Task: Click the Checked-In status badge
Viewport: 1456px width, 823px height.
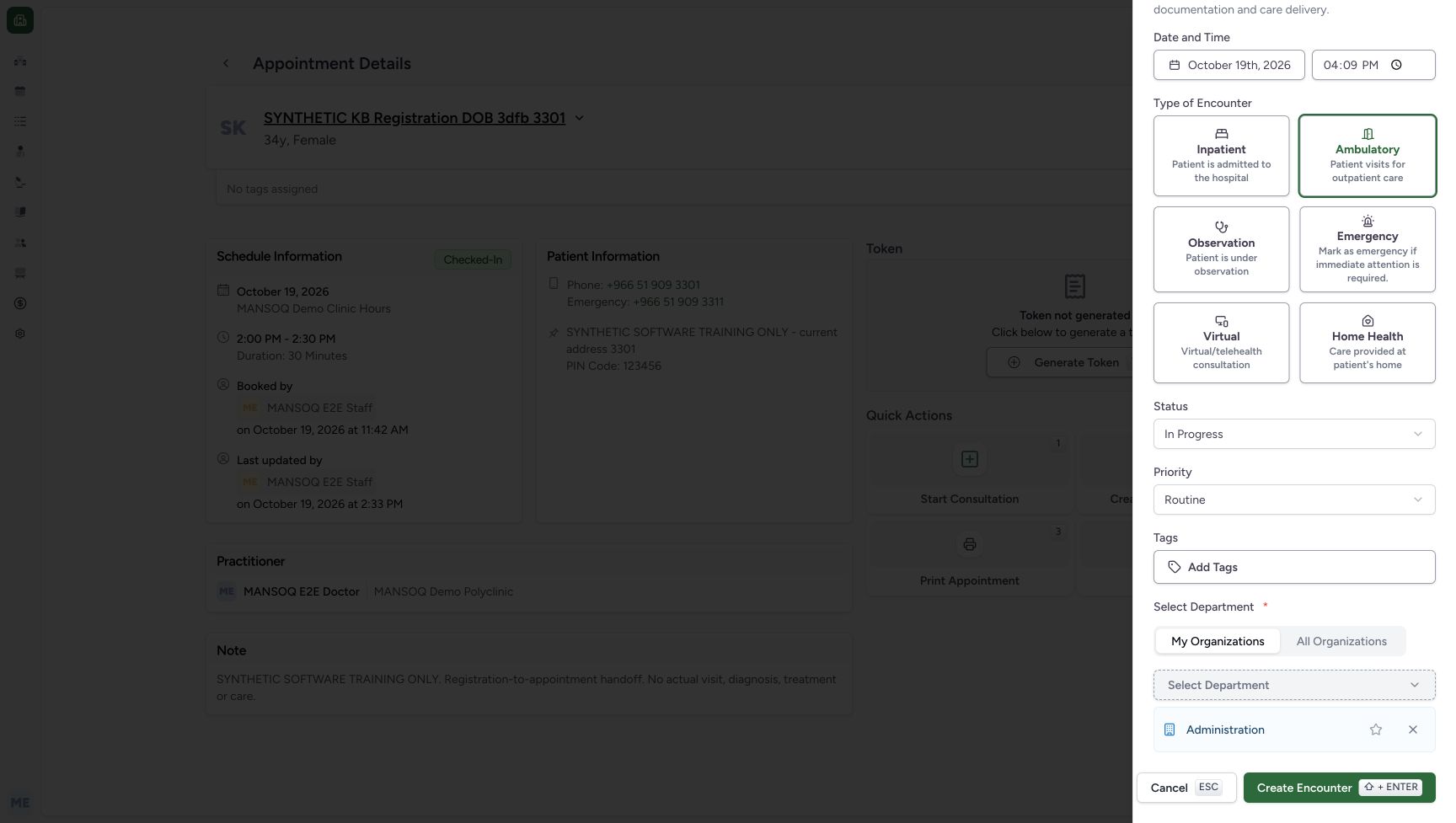Action: (x=473, y=259)
